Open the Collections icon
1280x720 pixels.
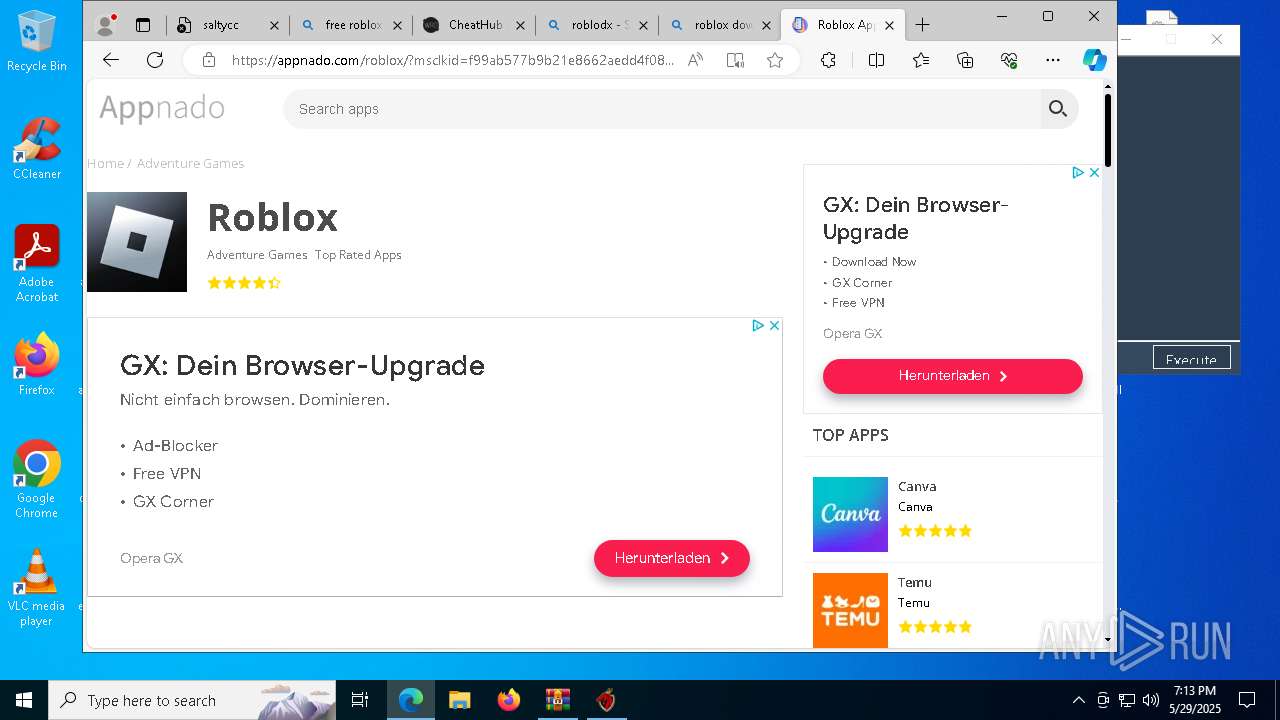[965, 60]
